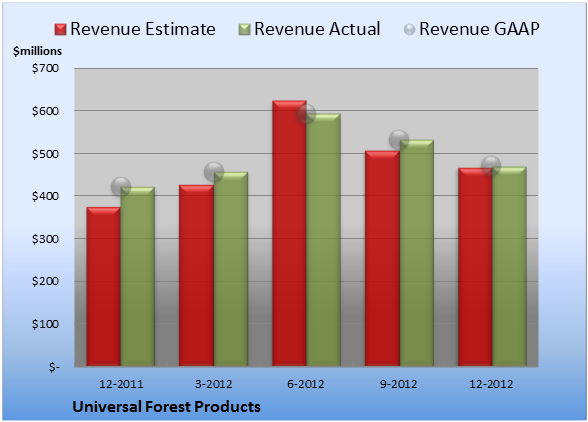This screenshot has width=588, height=422.
Task: Click the 12-2011 quarter label
Action: click(121, 384)
